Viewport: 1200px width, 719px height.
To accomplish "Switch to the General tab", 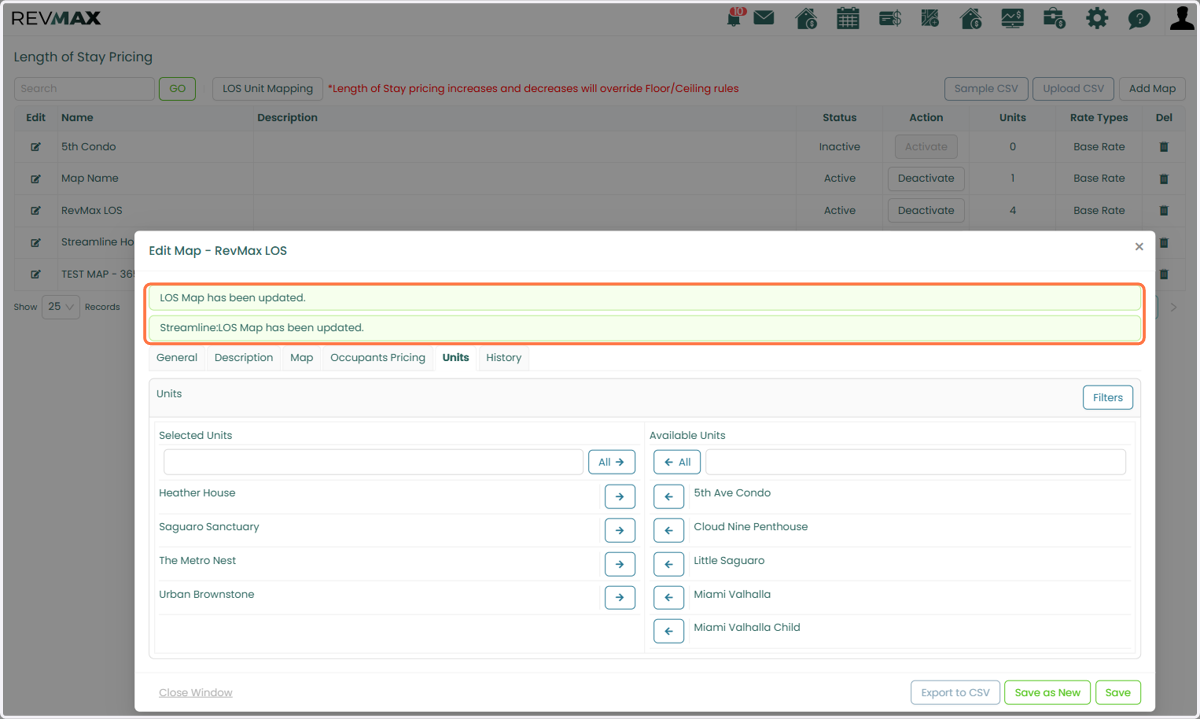I will [177, 358].
